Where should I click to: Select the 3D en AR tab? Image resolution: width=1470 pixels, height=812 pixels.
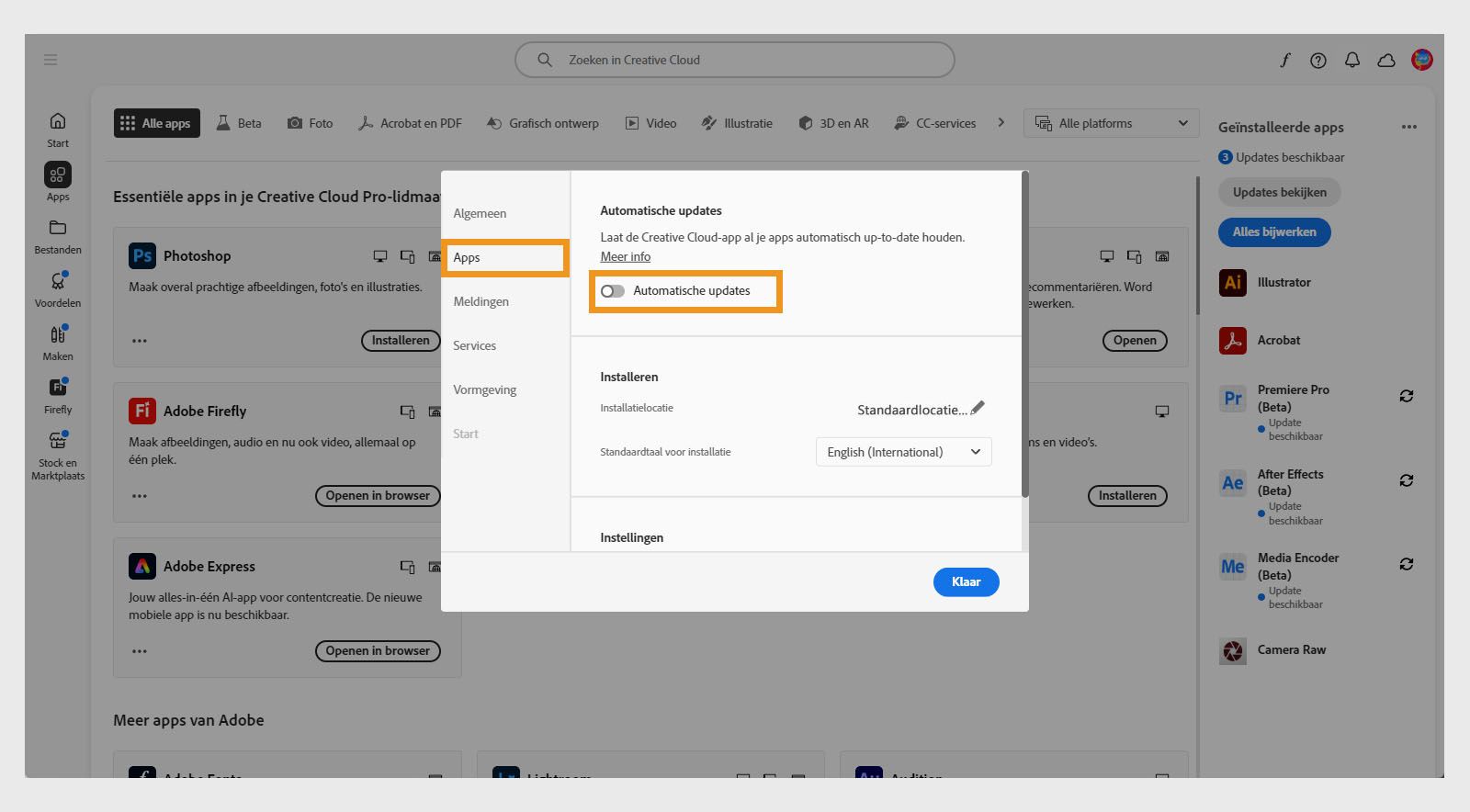833,123
